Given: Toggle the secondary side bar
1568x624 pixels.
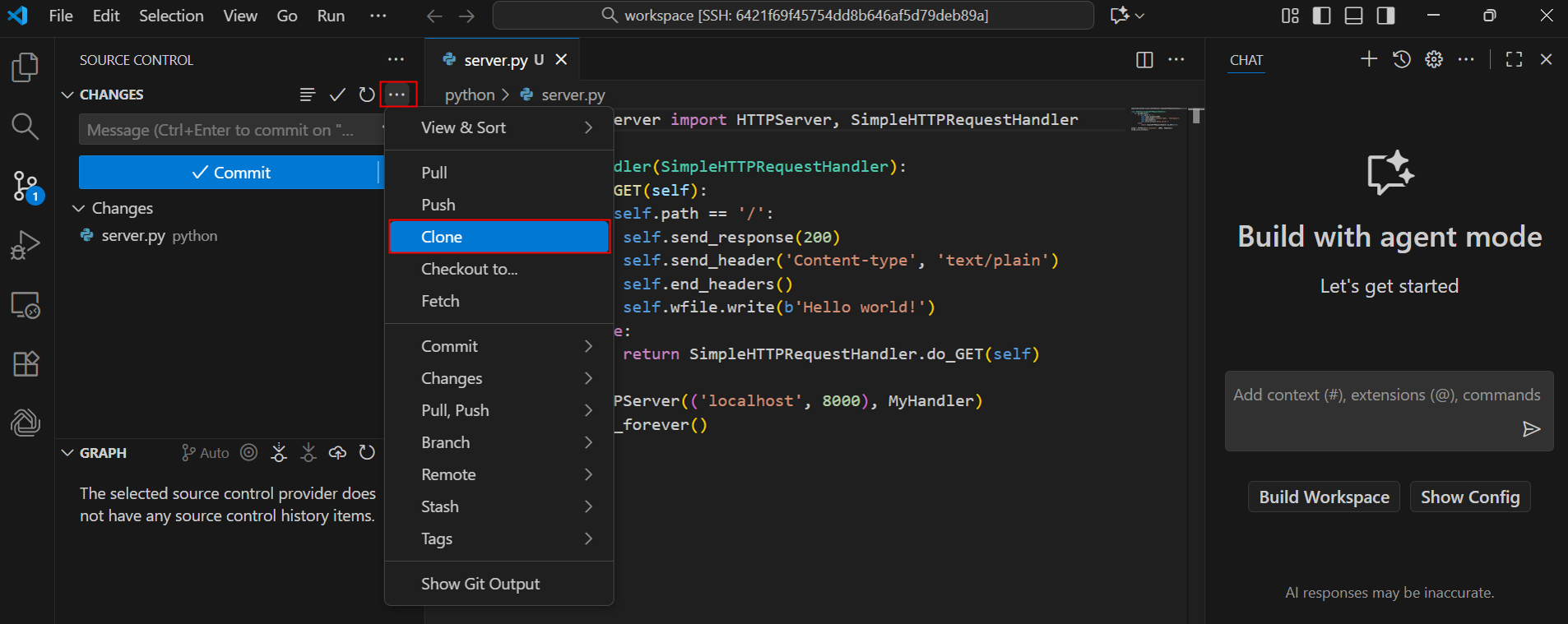Looking at the screenshot, I should [1386, 16].
